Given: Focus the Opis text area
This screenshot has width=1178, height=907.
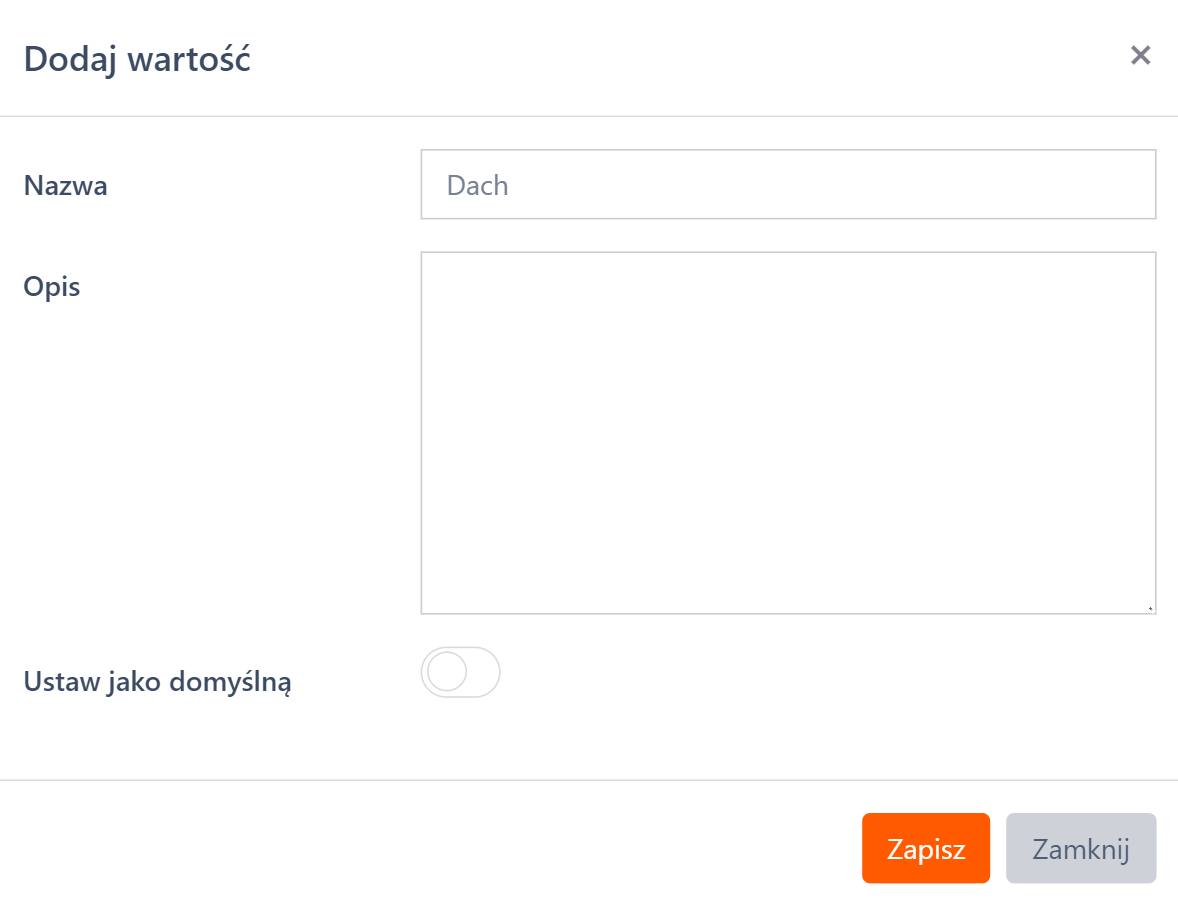Looking at the screenshot, I should (x=788, y=432).
